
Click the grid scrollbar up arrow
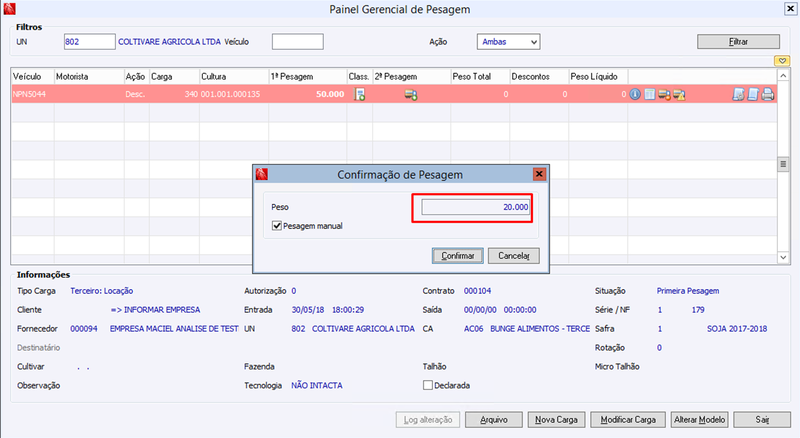click(x=783, y=76)
